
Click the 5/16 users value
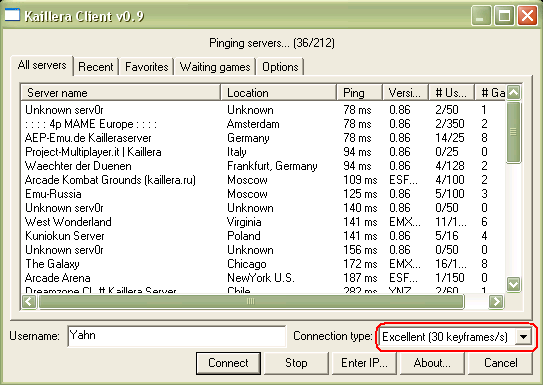coord(447,236)
